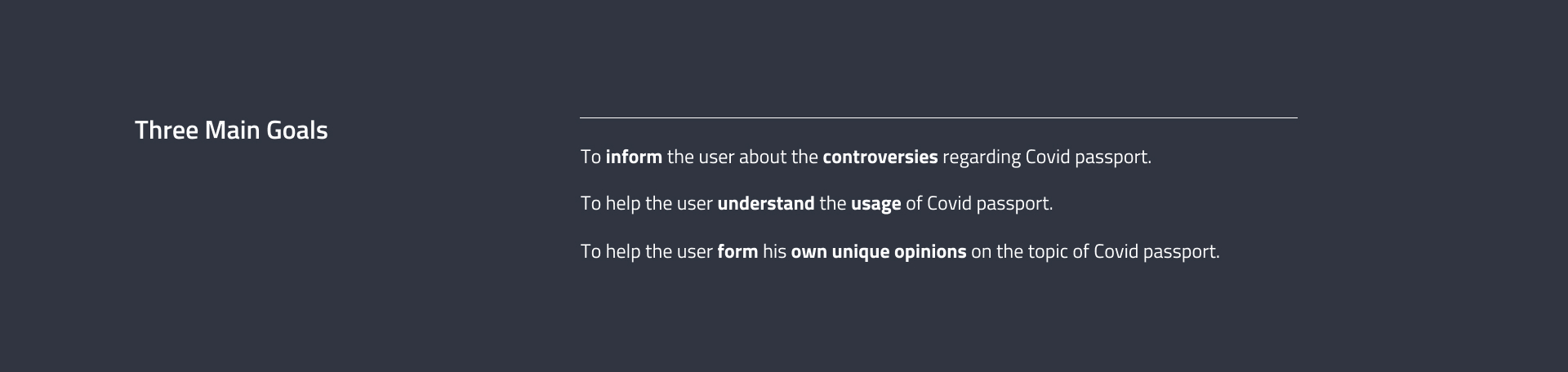
Task: Click the bold word "usage"
Action: (875, 203)
